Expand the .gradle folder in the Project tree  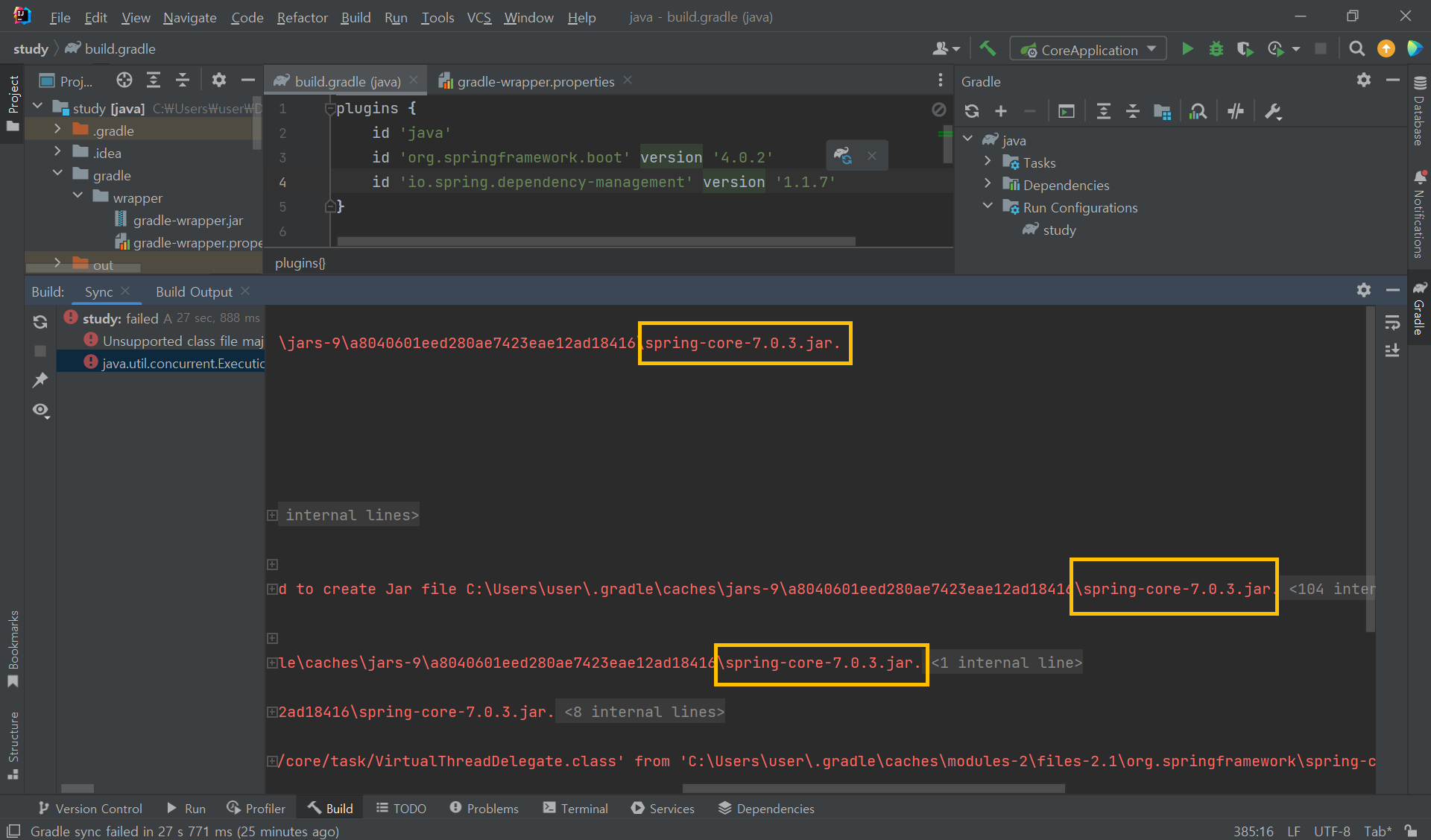click(57, 130)
